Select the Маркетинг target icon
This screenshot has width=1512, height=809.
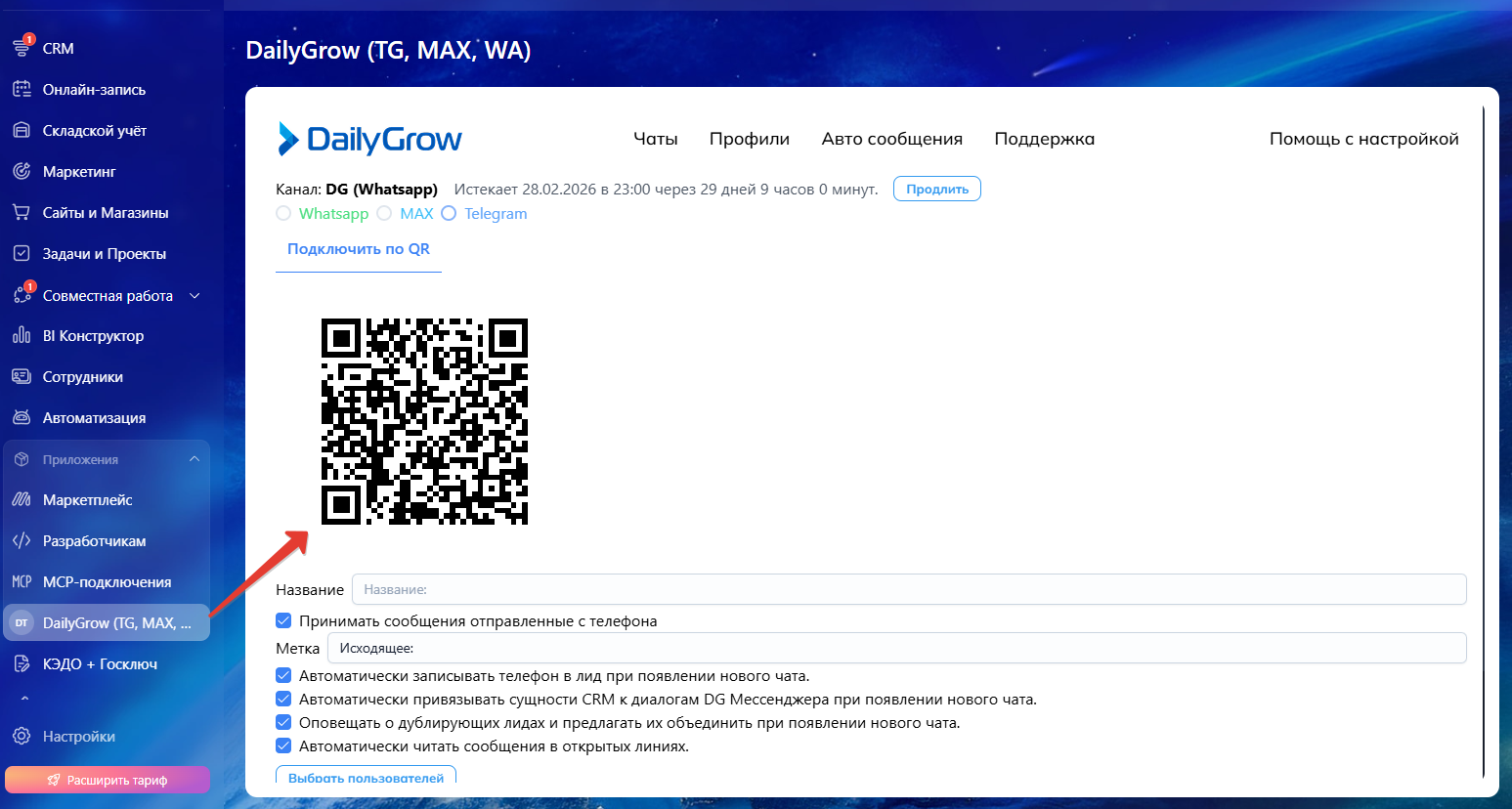22,171
